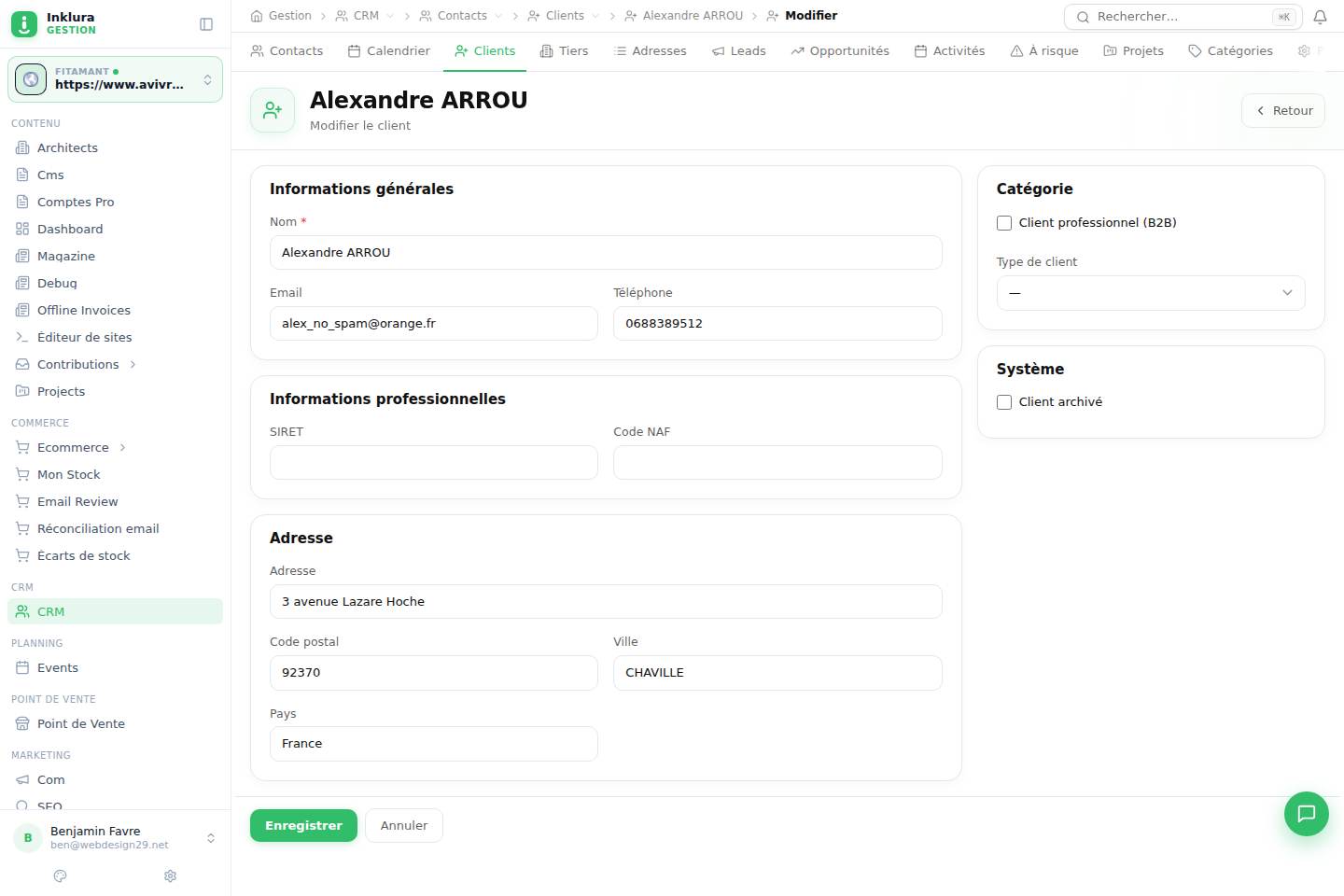This screenshot has height=896, width=1344.
Task: Open Mon Stock in the sidebar
Action: [115, 474]
